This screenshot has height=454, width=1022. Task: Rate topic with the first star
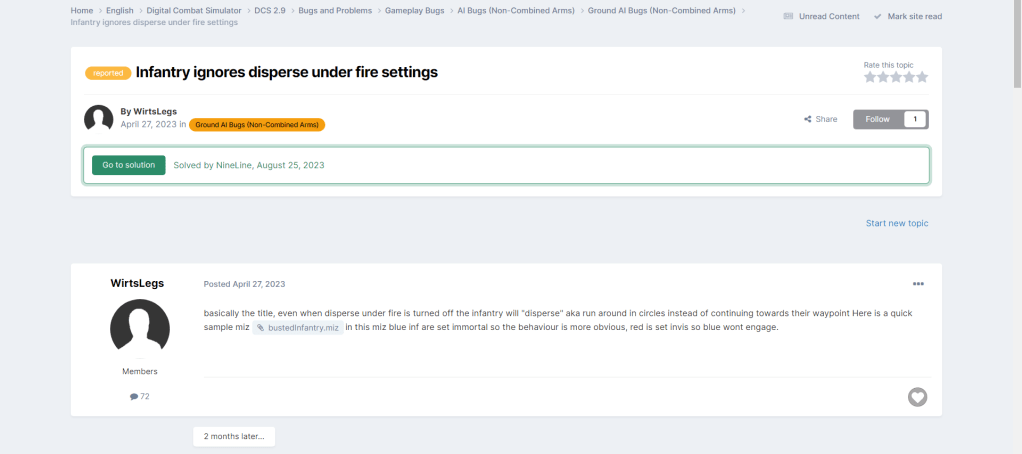coord(870,77)
